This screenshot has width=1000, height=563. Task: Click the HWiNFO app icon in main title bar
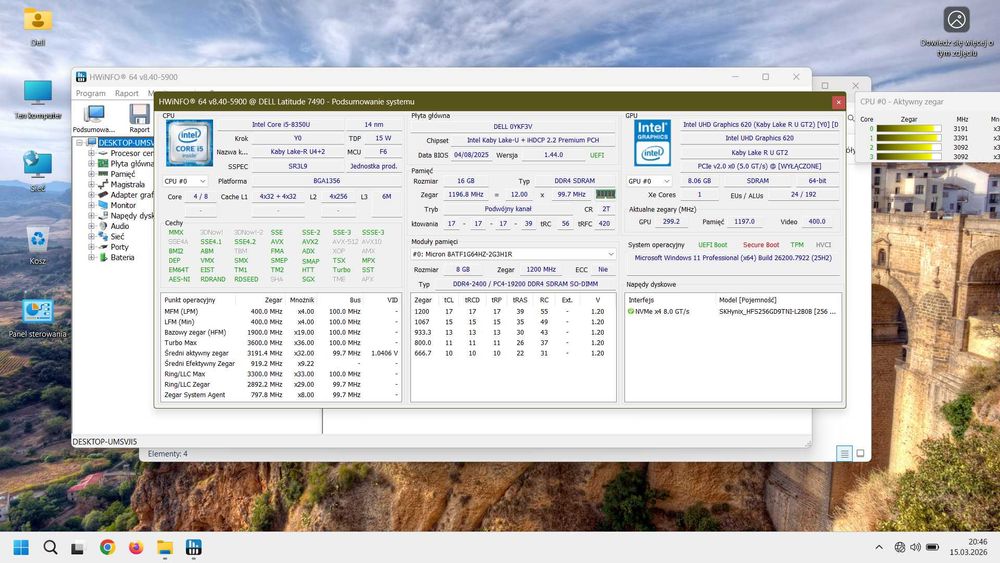[x=81, y=77]
